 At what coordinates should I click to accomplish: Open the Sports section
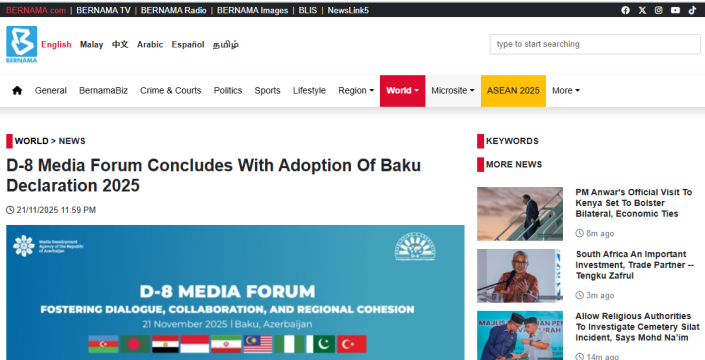click(x=268, y=90)
